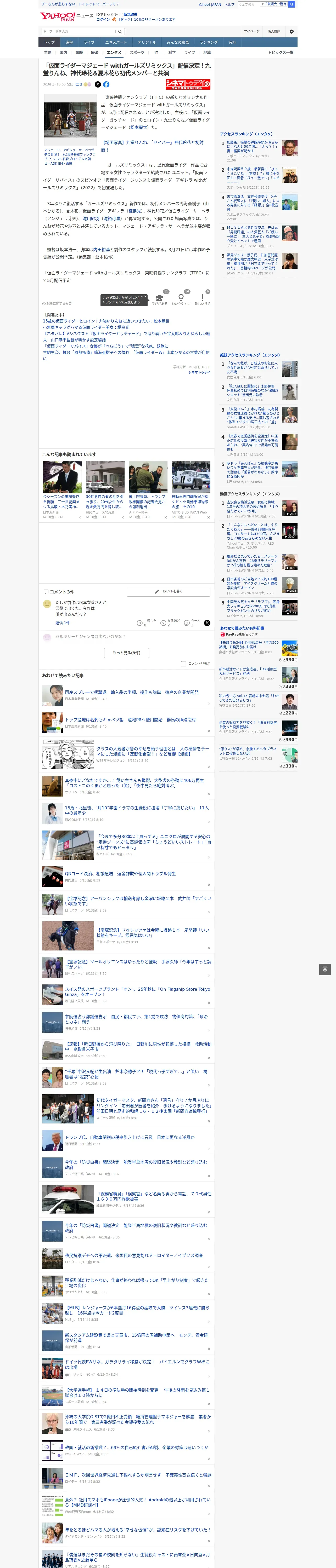The image size is (336, 1568).
Task: Open the ランキング tab
Action: [209, 43]
